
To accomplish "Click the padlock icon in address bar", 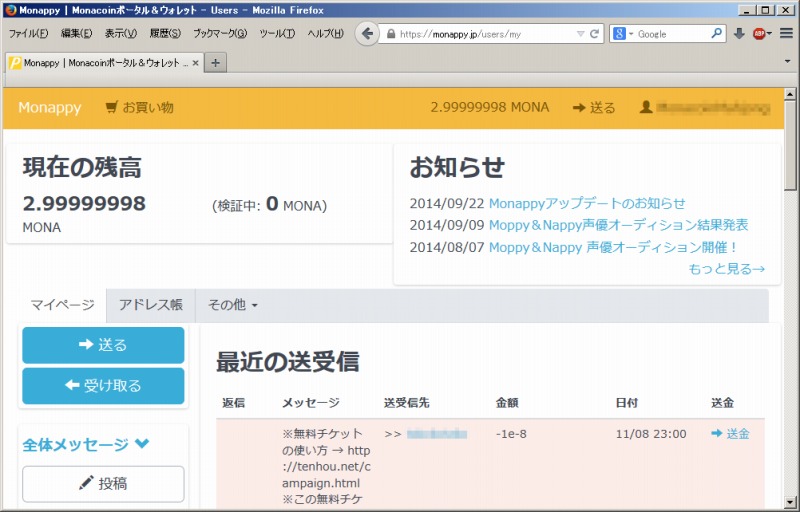I will click(391, 34).
